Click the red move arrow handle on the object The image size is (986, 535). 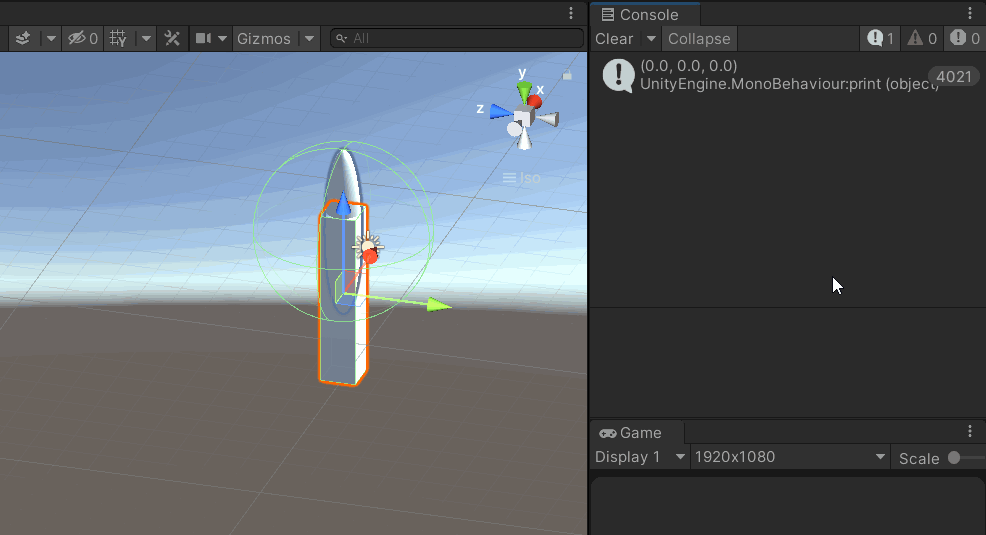[370, 256]
